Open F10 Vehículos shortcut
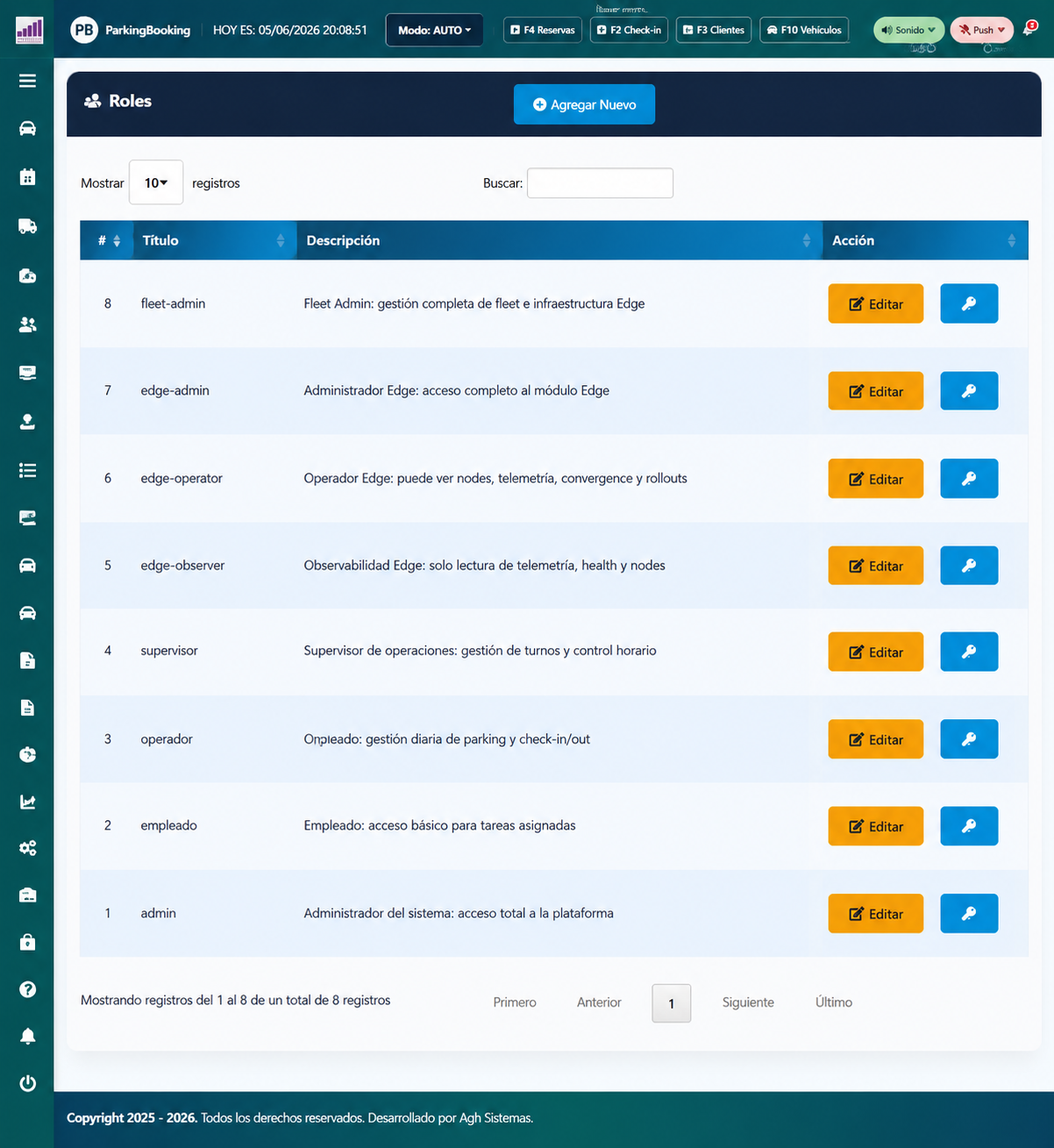This screenshot has width=1054, height=1148. pyautogui.click(x=804, y=30)
